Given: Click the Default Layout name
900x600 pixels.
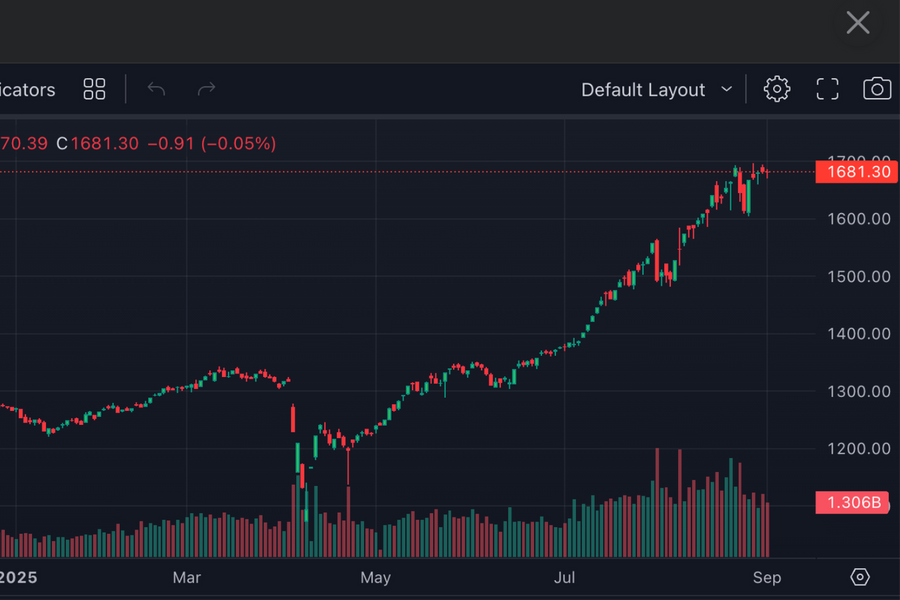Looking at the screenshot, I should coord(643,89).
